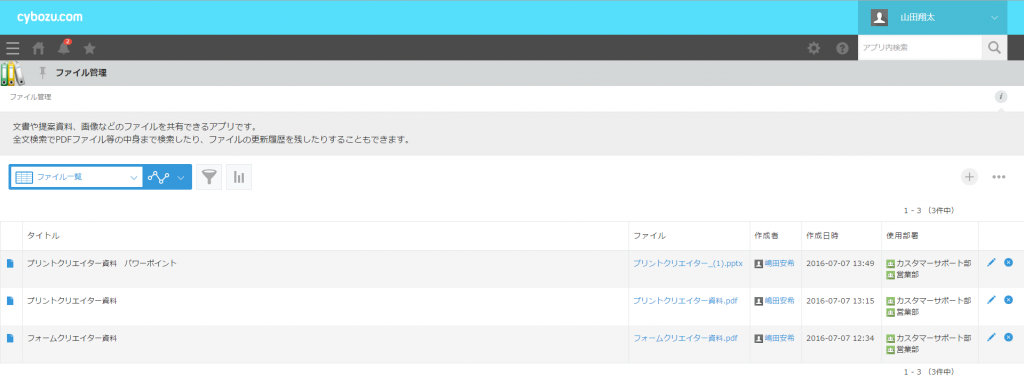Viewport: 1024px width, 382px height.
Task: Click the date 2016-07-07 12:34
Action: pyautogui.click(x=840, y=338)
